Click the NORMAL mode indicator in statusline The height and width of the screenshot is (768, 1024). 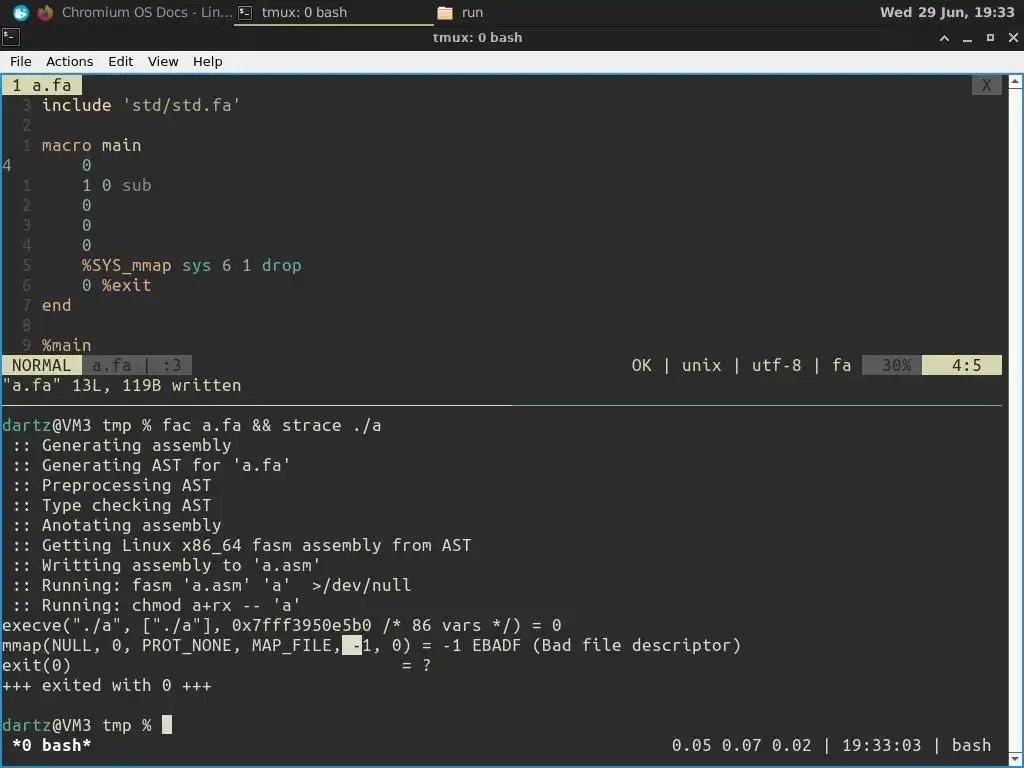point(42,365)
